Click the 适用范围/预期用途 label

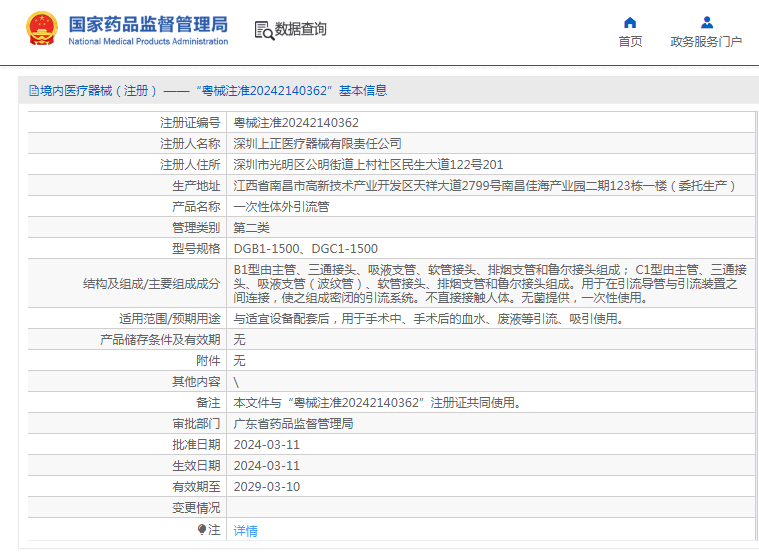[170, 319]
